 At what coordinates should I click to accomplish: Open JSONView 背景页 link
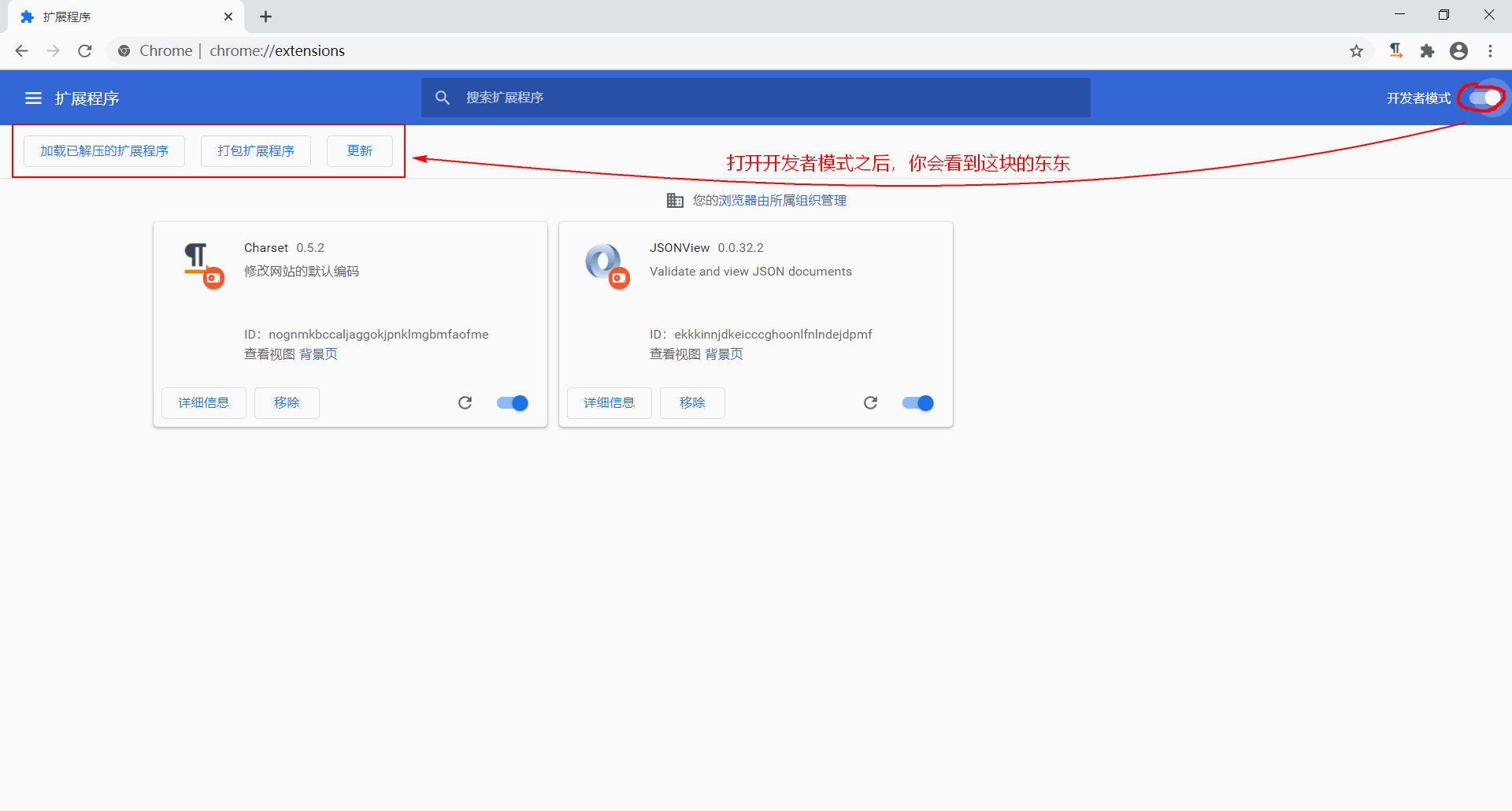click(724, 354)
